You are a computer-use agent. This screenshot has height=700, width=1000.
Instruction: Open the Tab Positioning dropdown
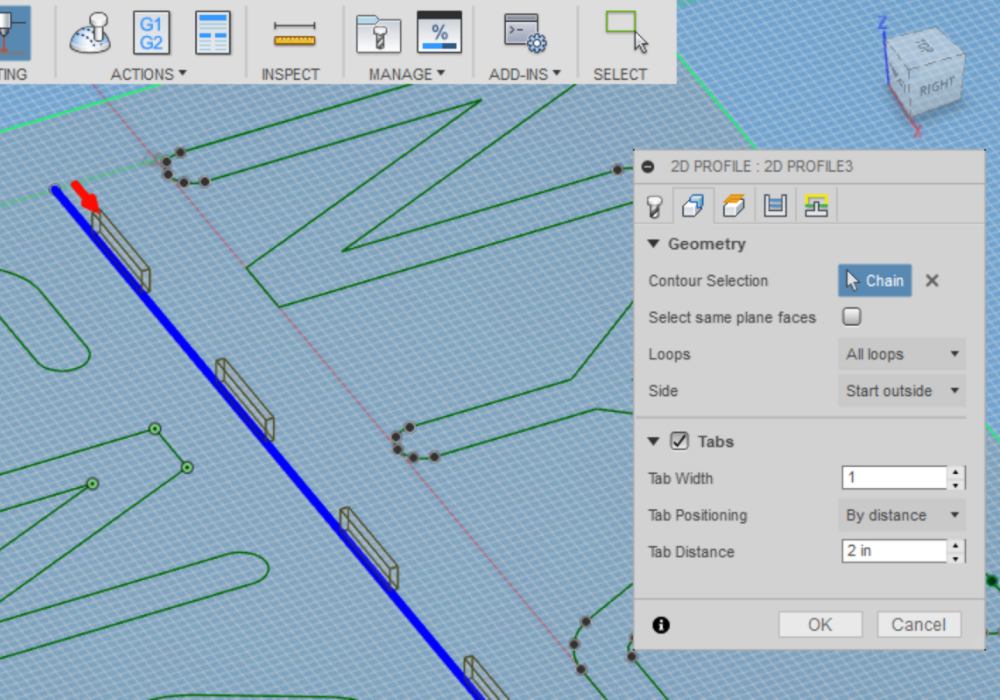point(902,514)
